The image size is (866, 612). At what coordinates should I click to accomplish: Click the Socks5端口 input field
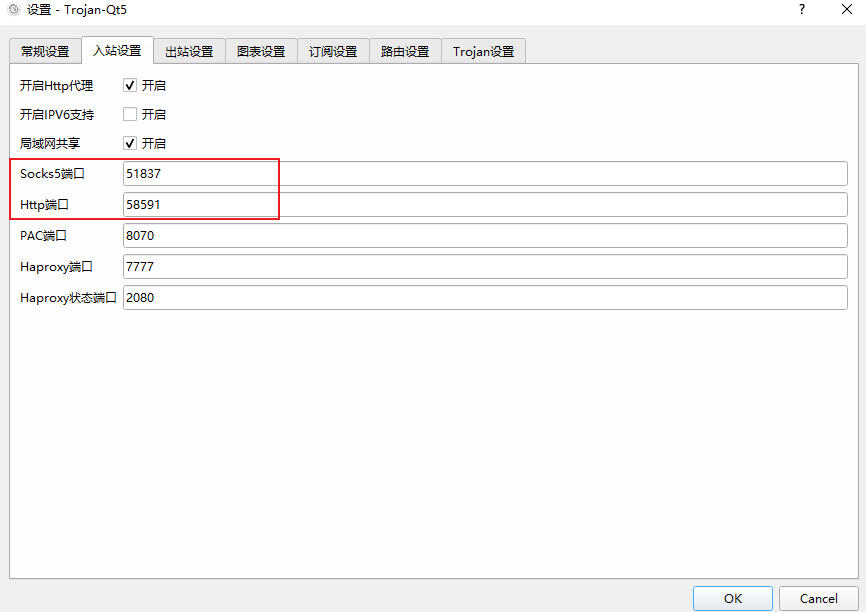(x=485, y=174)
